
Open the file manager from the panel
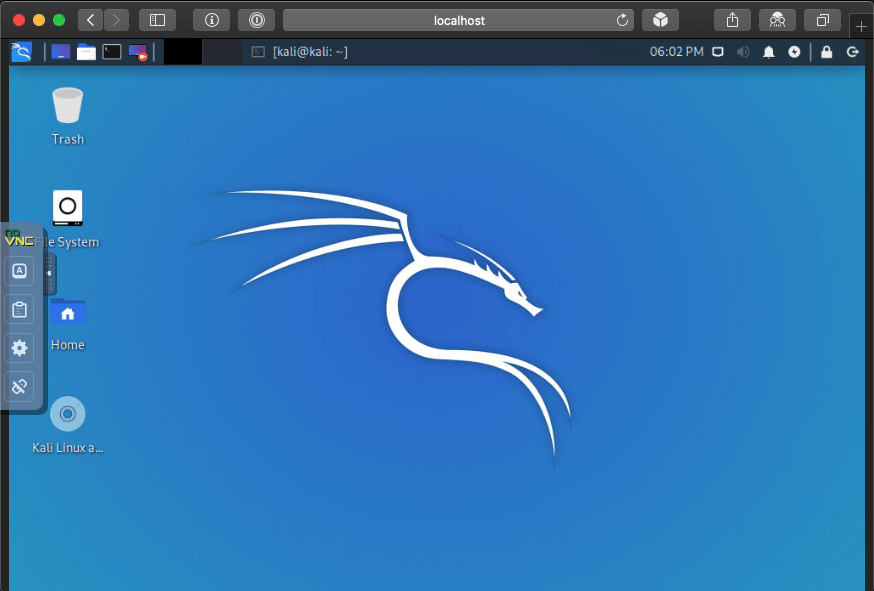click(x=87, y=52)
